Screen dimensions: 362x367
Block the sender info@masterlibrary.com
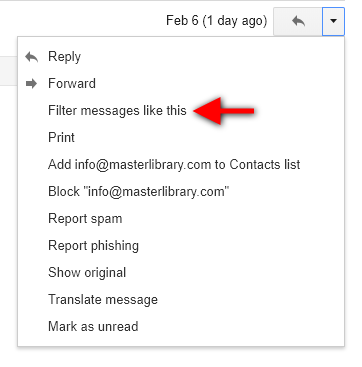(139, 192)
